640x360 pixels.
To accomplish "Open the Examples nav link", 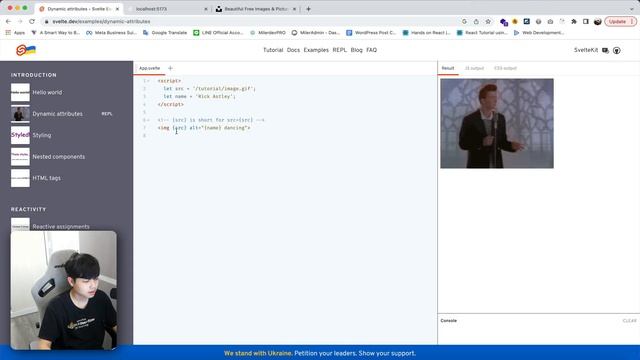I will click(x=316, y=50).
